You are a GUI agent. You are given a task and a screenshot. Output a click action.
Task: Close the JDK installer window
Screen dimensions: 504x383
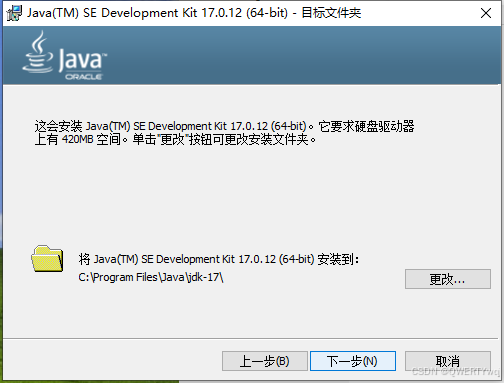point(486,13)
